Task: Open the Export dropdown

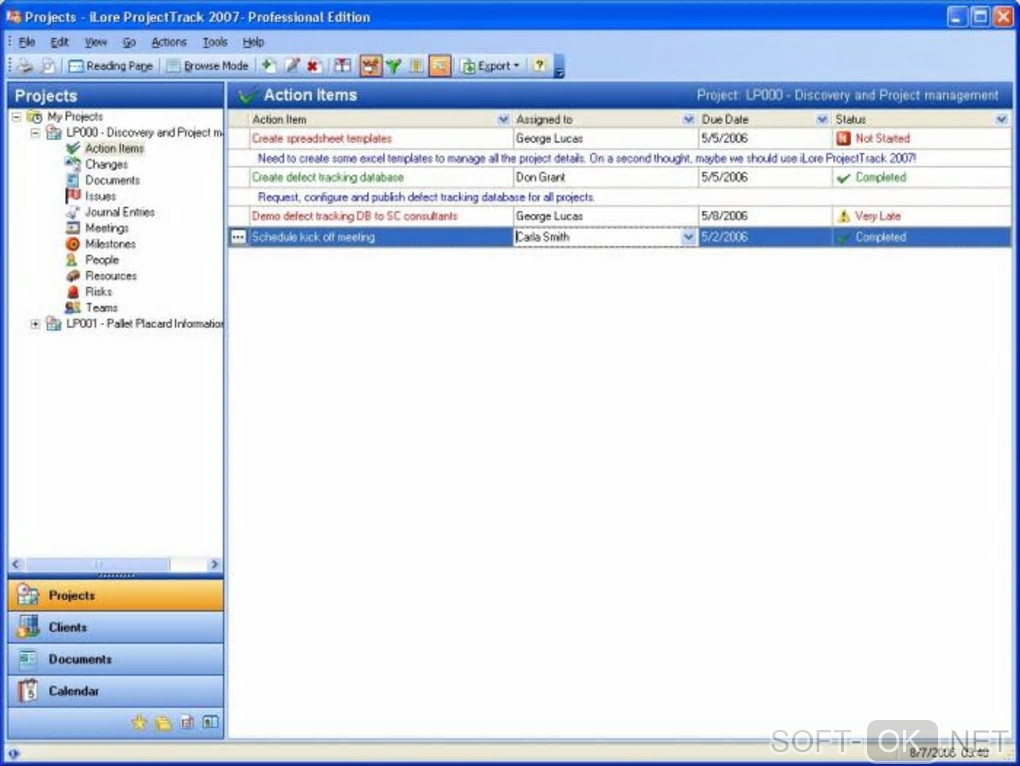Action: click(490, 66)
